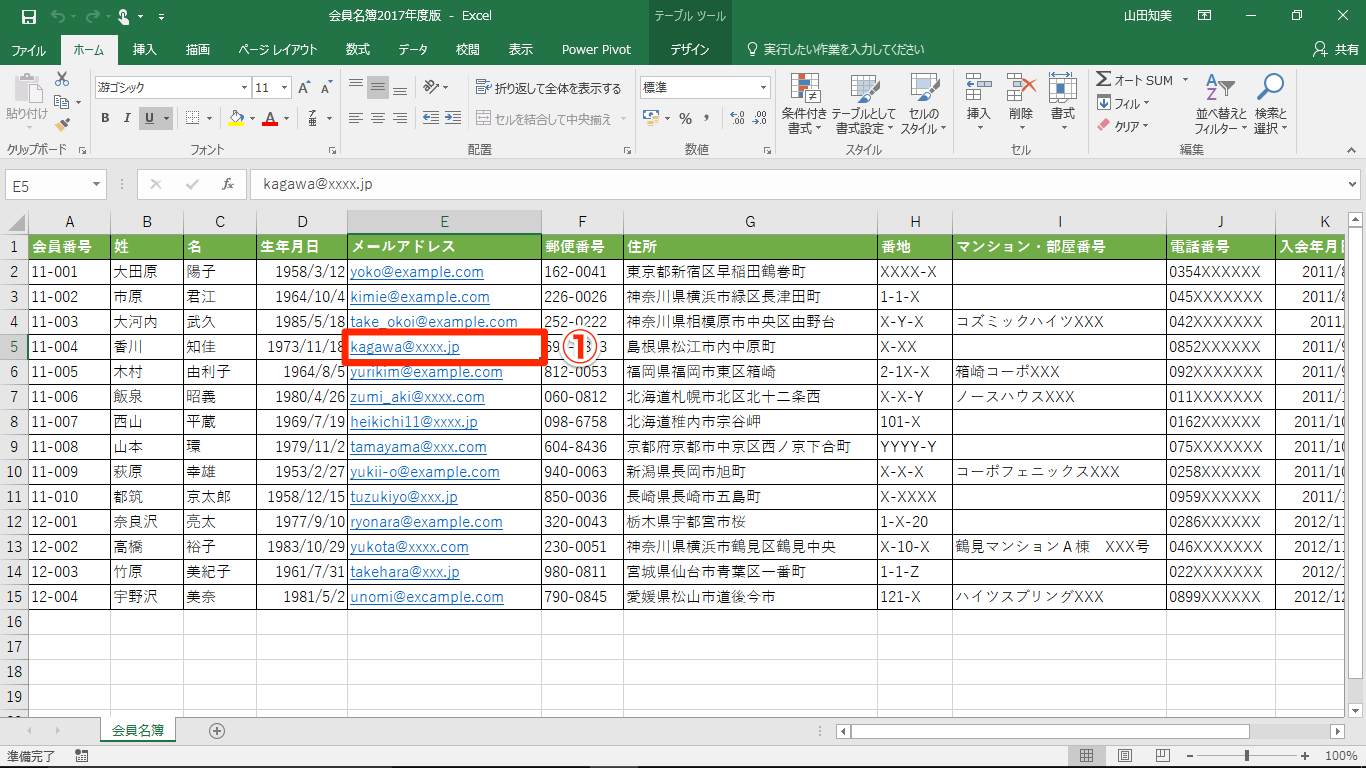The width and height of the screenshot is (1366, 768).
Task: Click the Copy icon in the clipboard group
Action: point(62,102)
